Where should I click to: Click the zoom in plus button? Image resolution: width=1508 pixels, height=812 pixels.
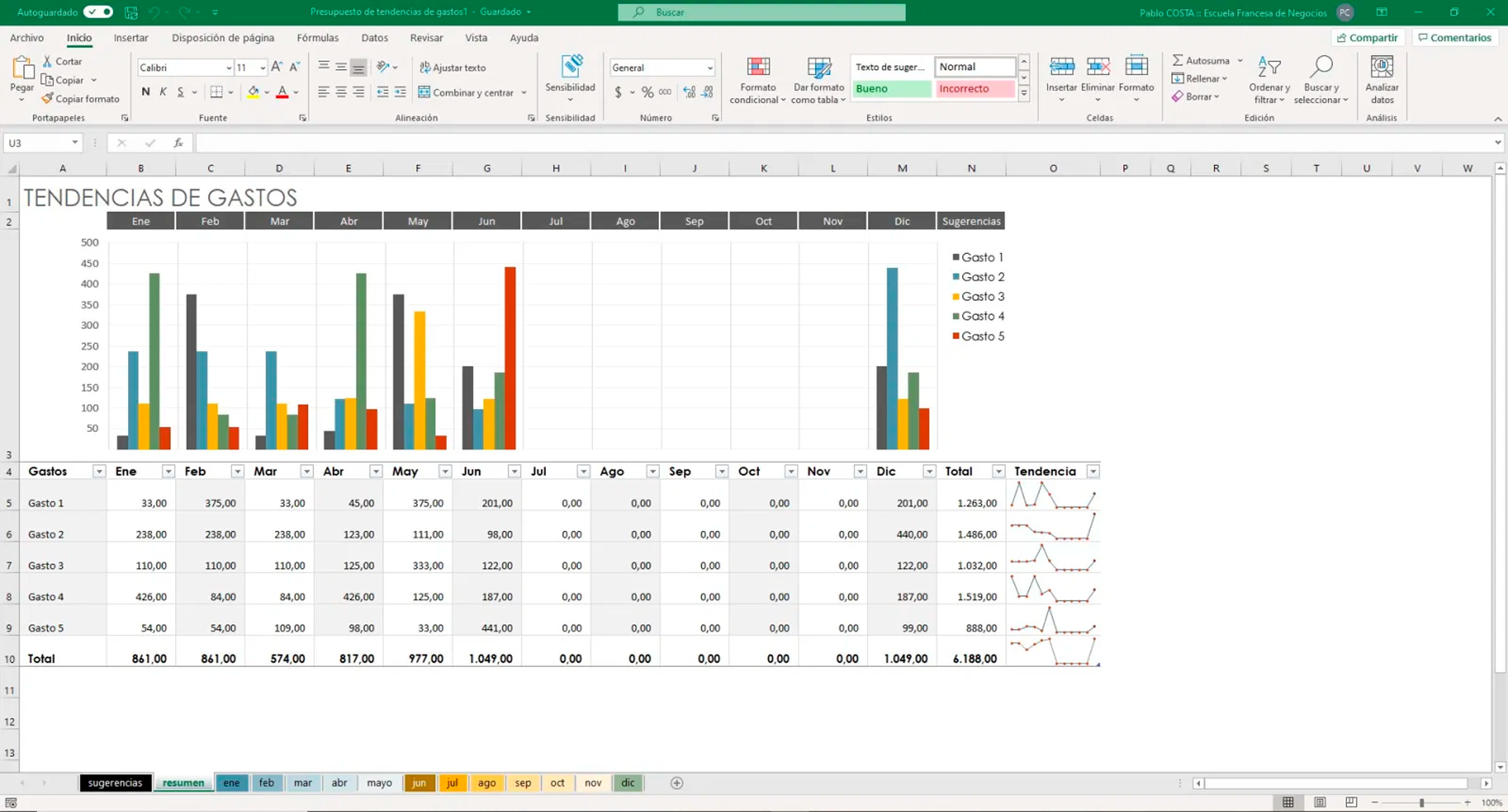click(x=1467, y=803)
